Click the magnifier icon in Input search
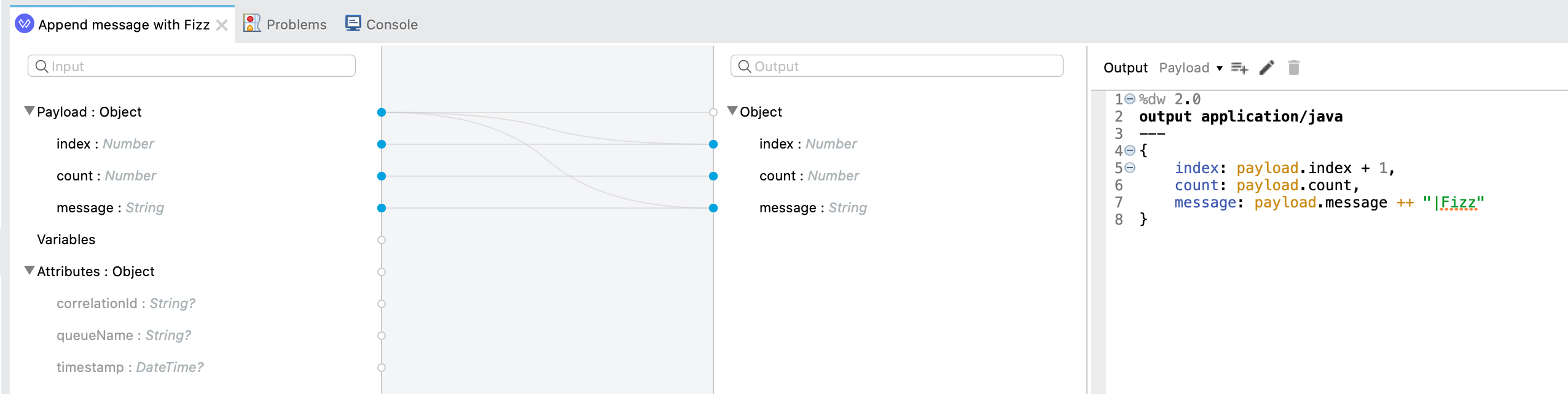The width and height of the screenshot is (1568, 394). coord(42,66)
